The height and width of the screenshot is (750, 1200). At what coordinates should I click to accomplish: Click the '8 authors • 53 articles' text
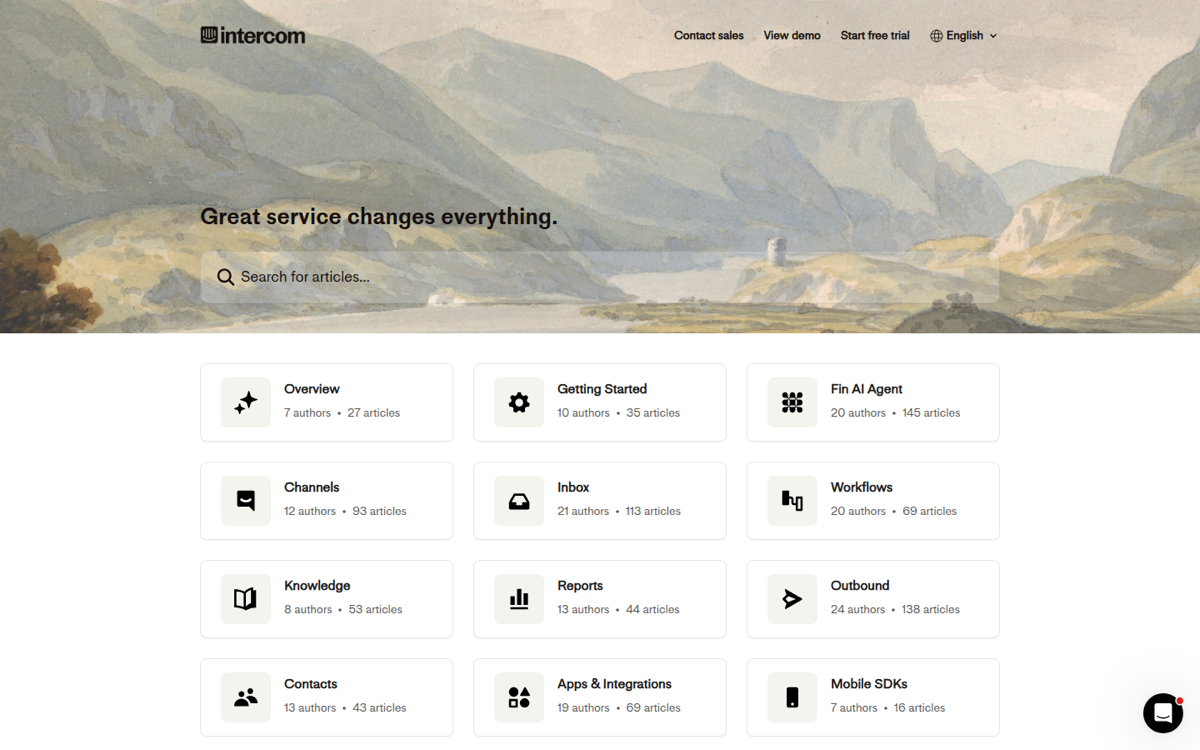click(343, 609)
